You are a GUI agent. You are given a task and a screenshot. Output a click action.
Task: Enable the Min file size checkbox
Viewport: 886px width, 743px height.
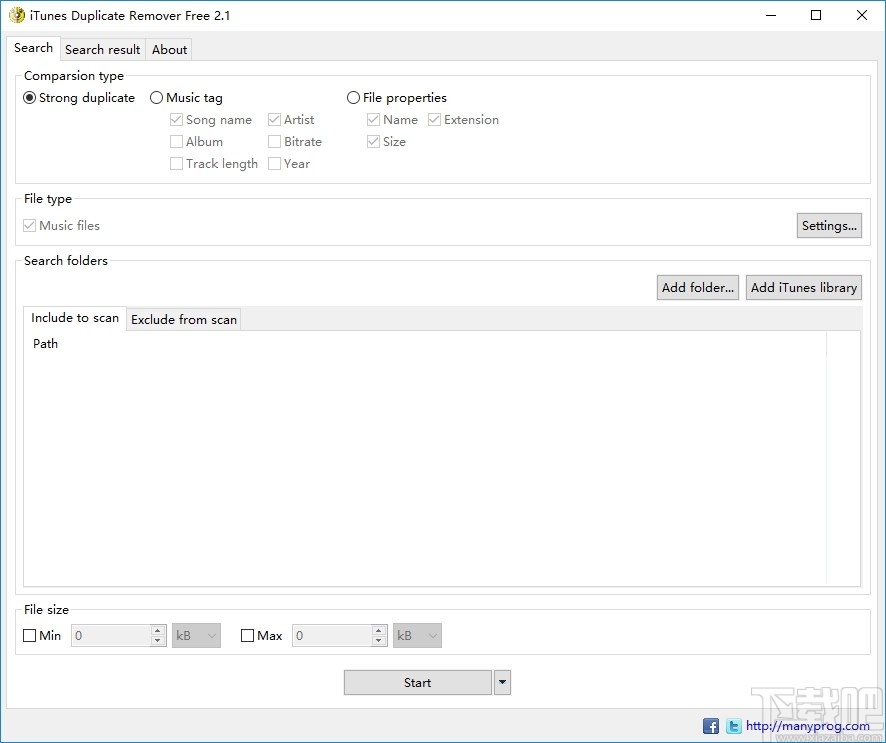click(29, 635)
